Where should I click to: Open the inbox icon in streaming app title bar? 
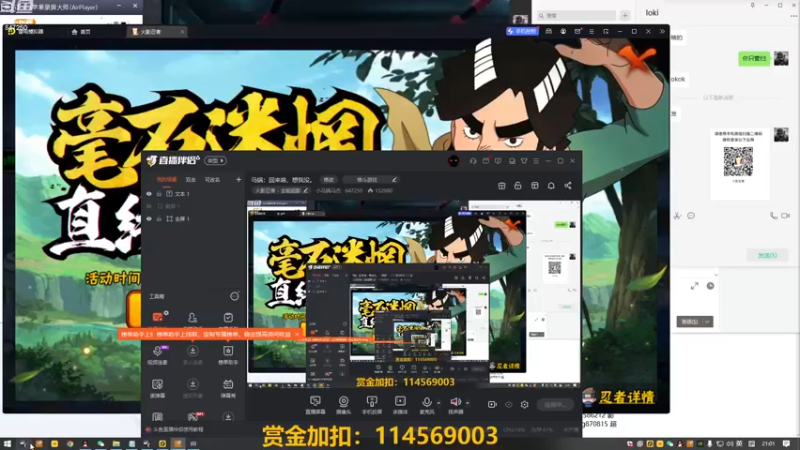click(x=512, y=161)
